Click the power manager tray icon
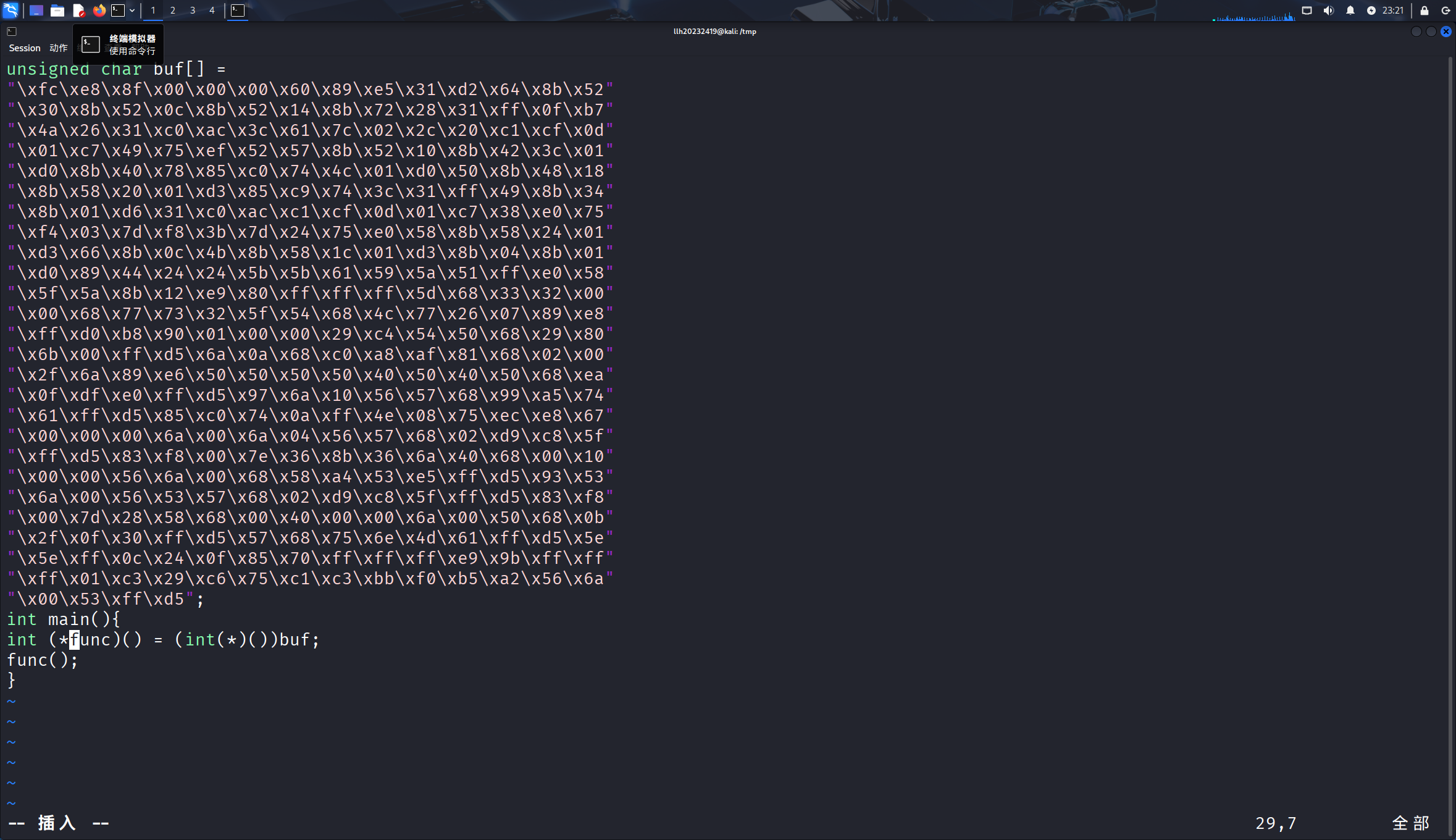This screenshot has width=1456, height=840. (1371, 10)
